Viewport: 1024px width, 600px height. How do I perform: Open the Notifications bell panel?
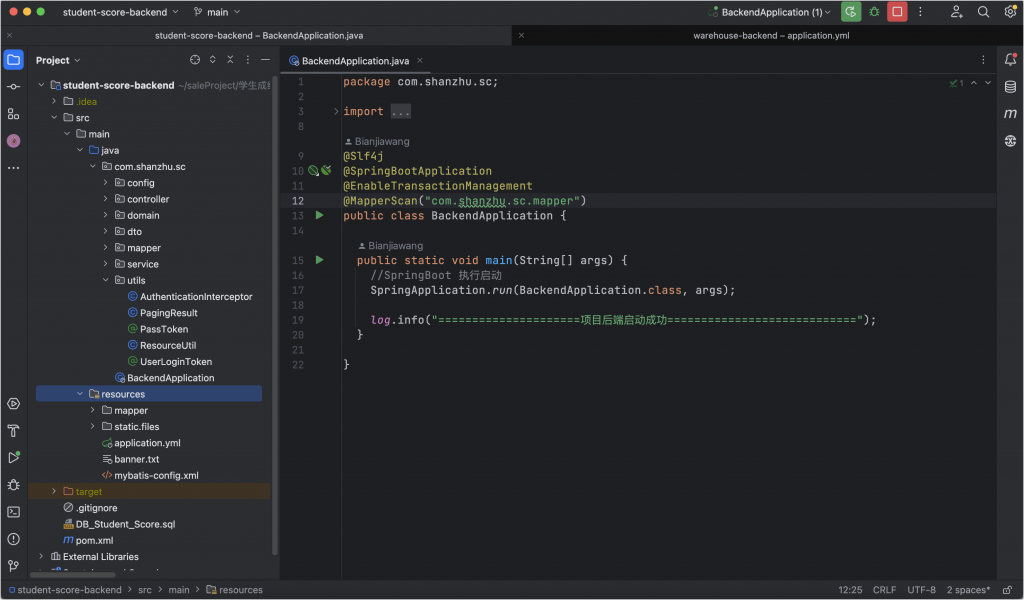click(1010, 60)
